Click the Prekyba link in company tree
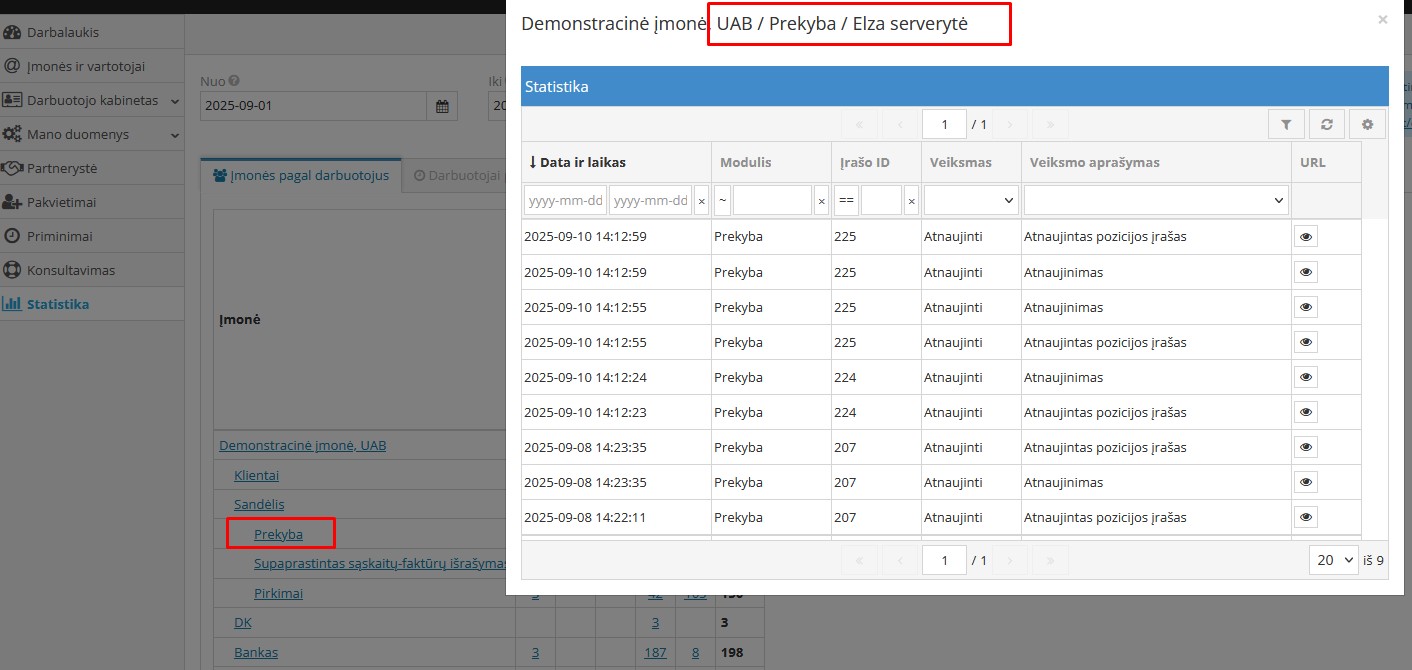Screen dimensions: 1412x670 [x=278, y=534]
